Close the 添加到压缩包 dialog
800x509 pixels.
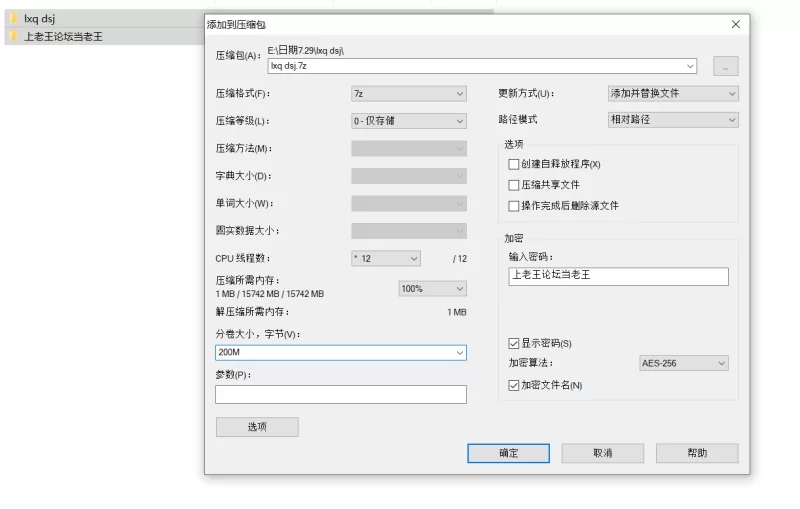click(735, 24)
